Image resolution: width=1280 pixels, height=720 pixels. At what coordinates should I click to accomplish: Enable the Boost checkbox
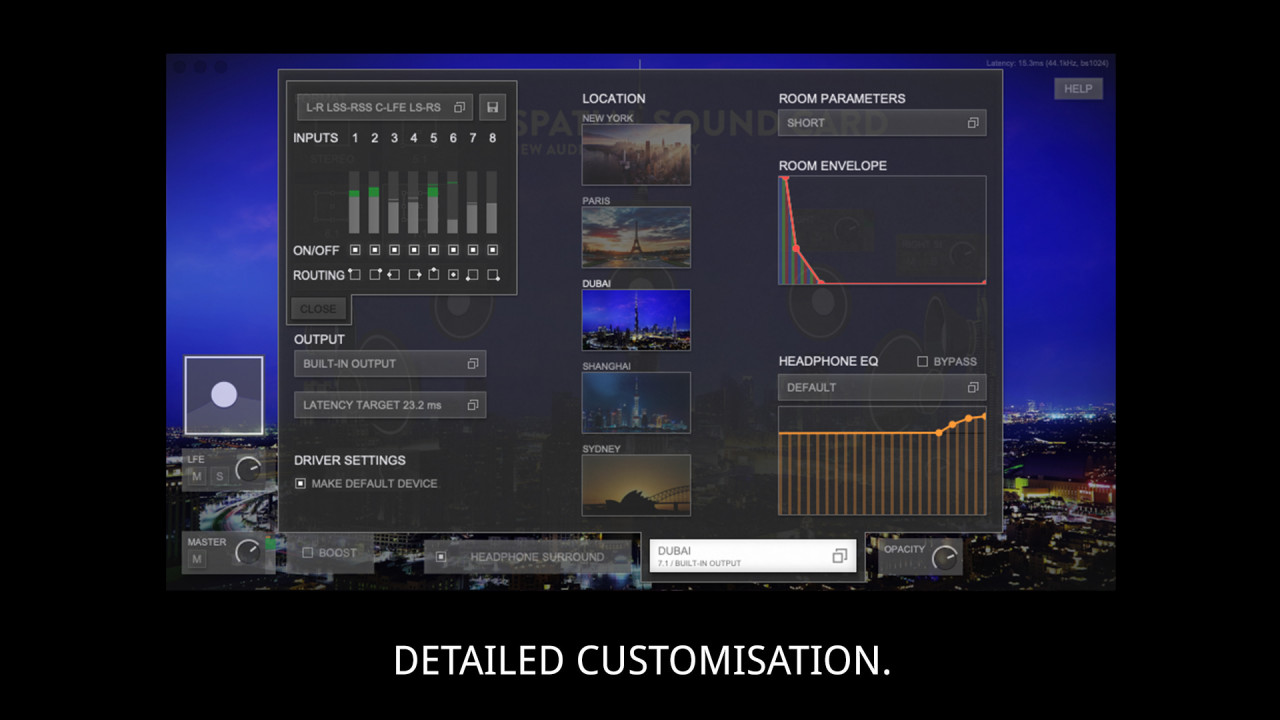308,552
